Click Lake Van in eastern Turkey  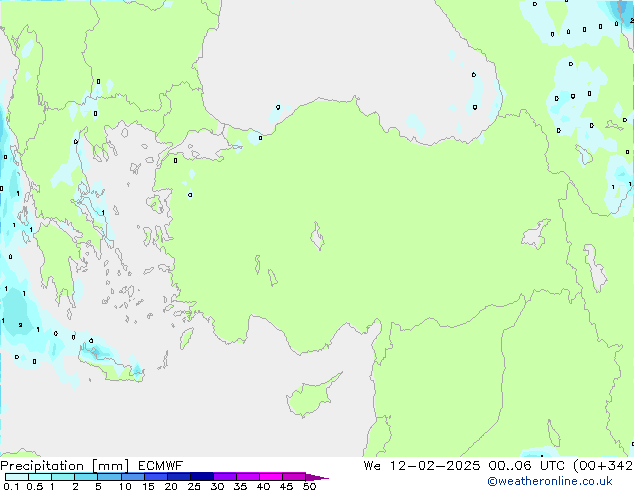click(536, 235)
